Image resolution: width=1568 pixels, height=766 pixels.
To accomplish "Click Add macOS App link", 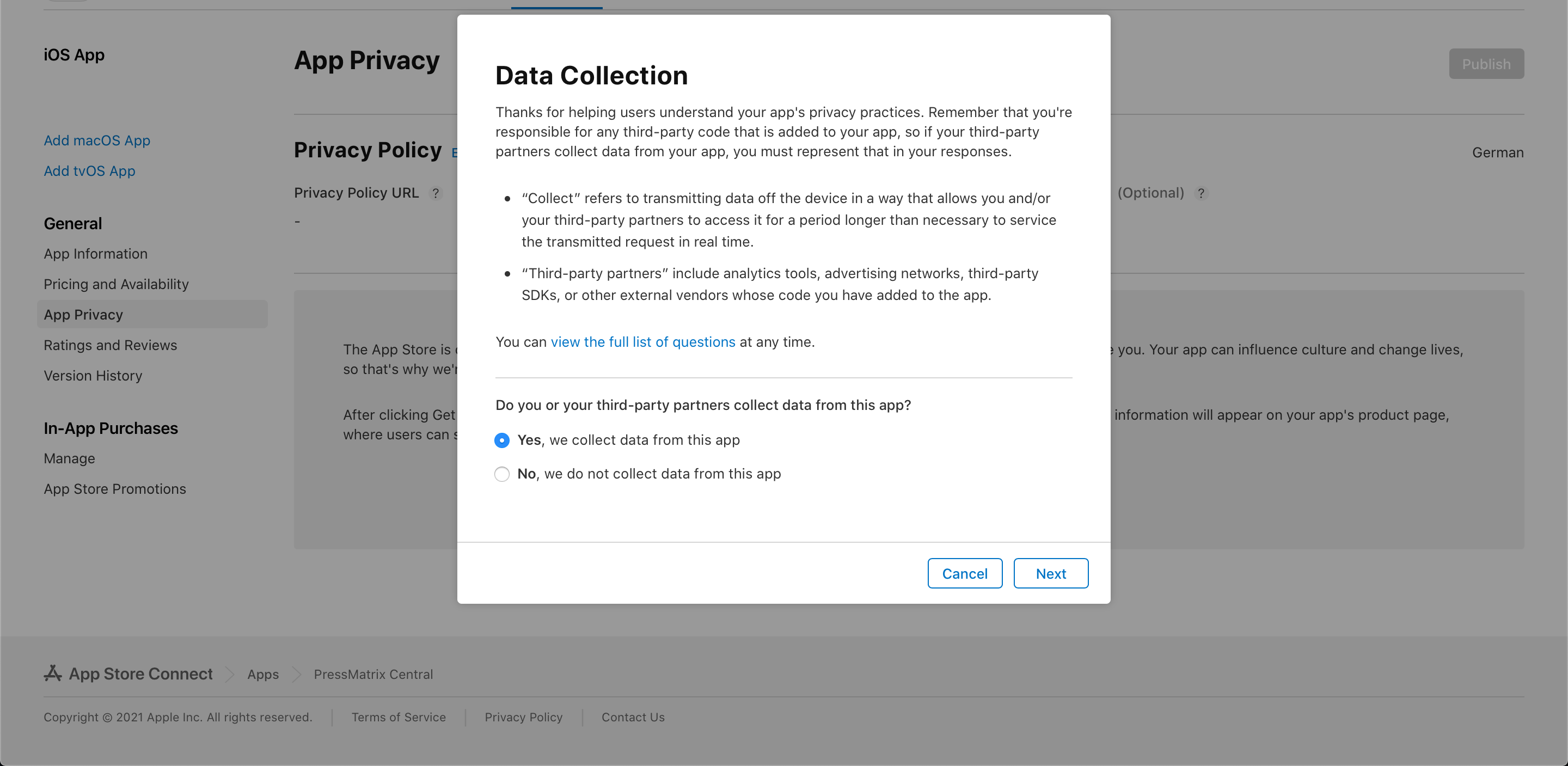I will [x=97, y=140].
